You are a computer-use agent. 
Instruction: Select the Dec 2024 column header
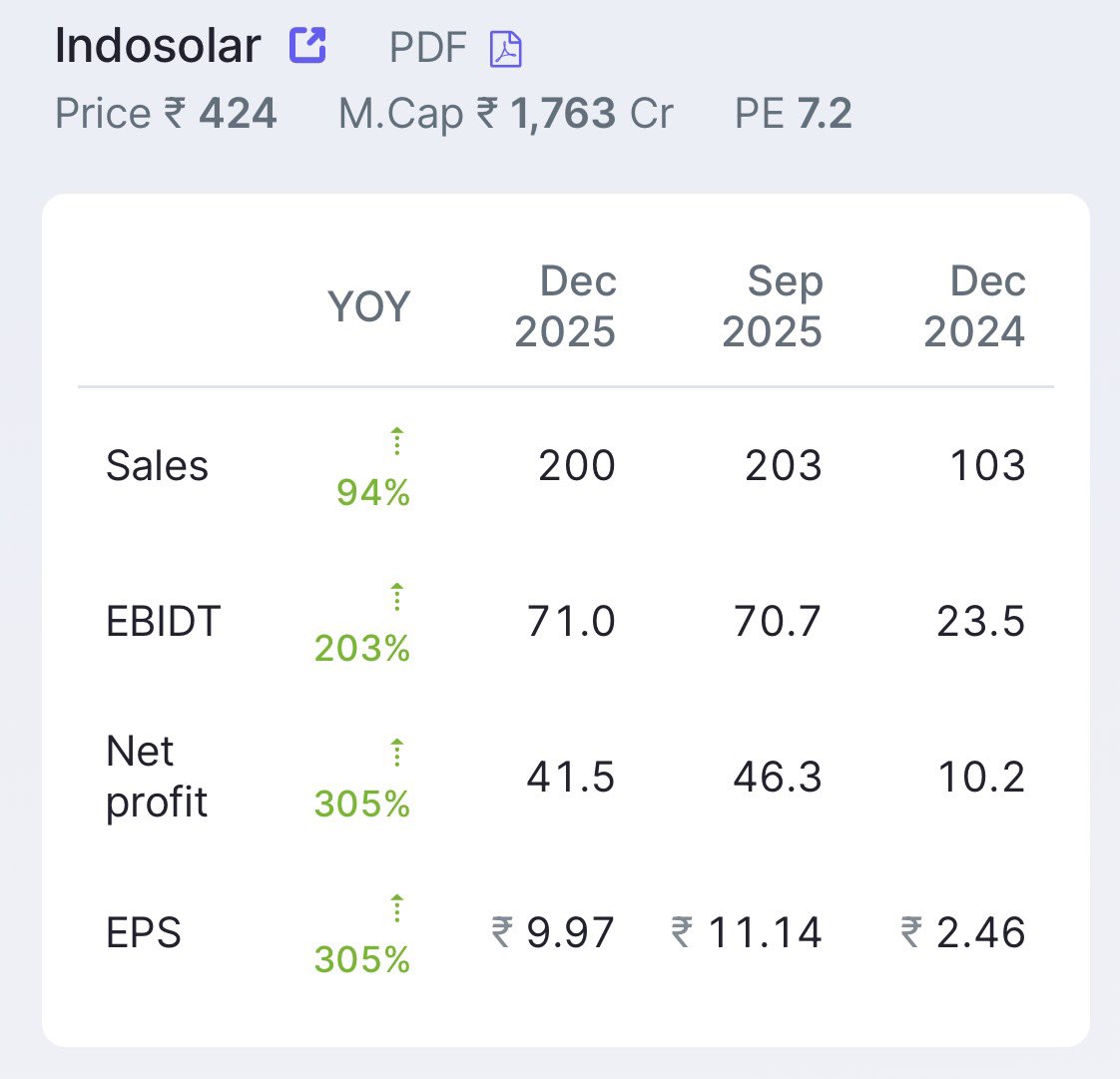974,306
